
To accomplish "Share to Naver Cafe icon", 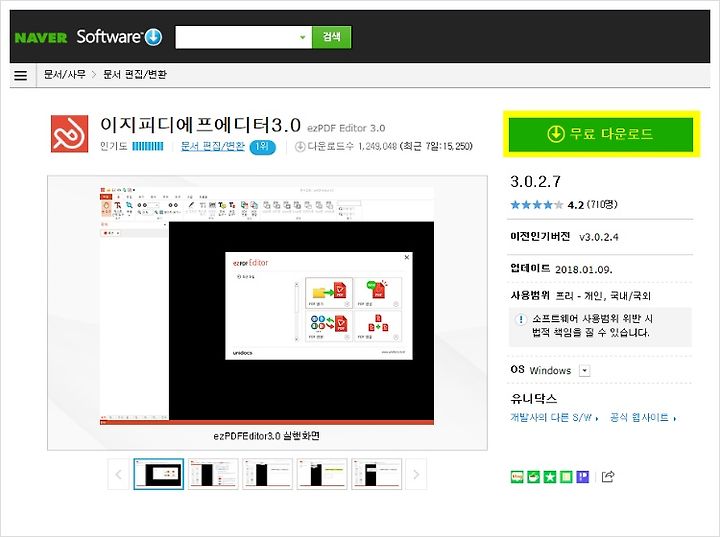I will [x=534, y=477].
